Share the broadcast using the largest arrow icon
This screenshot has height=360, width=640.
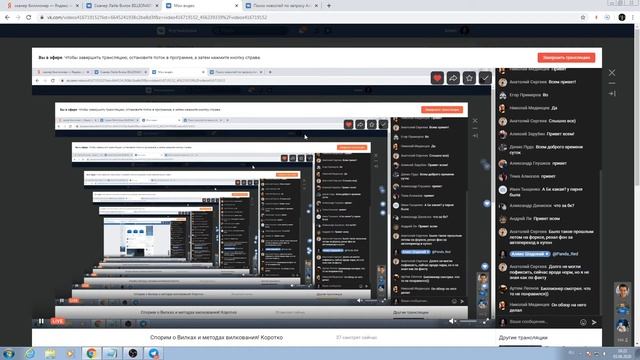point(453,78)
